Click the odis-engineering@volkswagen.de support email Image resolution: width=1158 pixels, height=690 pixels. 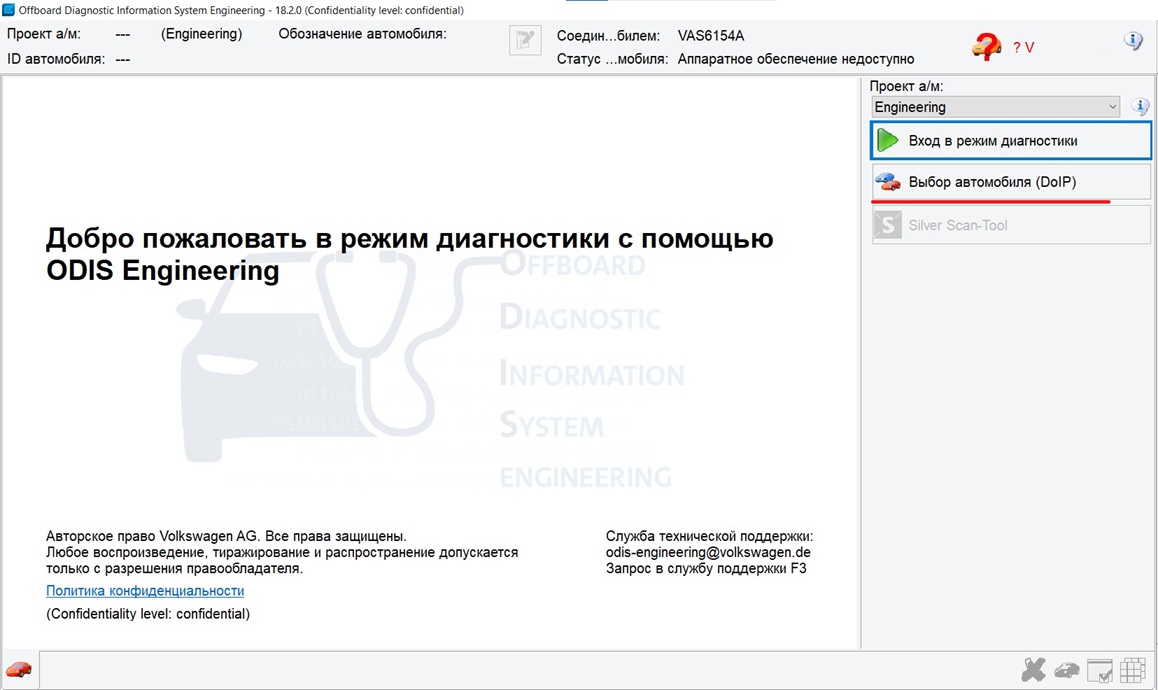(x=708, y=552)
